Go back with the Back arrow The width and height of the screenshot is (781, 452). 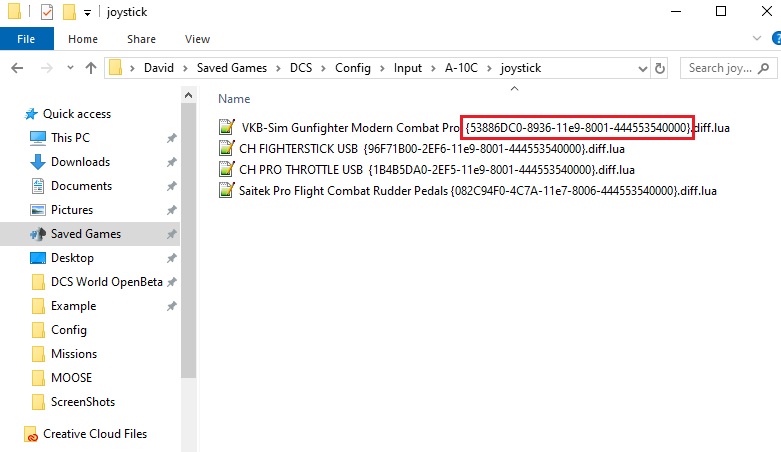(x=17, y=68)
